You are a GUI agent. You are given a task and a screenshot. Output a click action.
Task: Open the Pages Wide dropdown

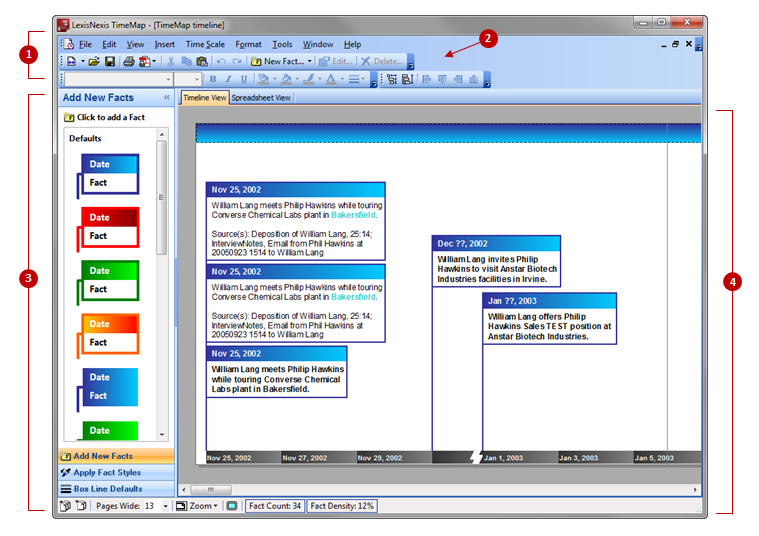(x=166, y=506)
